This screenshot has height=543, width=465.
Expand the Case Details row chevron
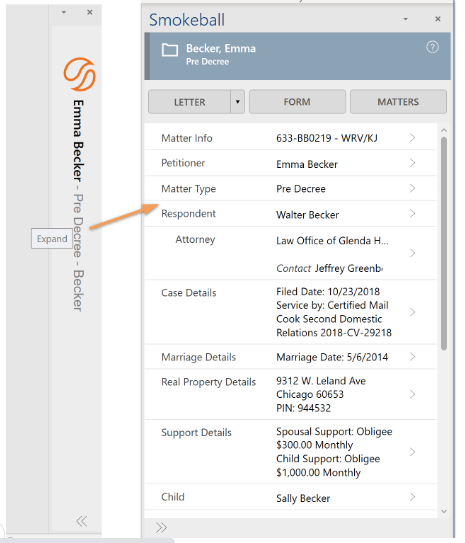pos(412,312)
